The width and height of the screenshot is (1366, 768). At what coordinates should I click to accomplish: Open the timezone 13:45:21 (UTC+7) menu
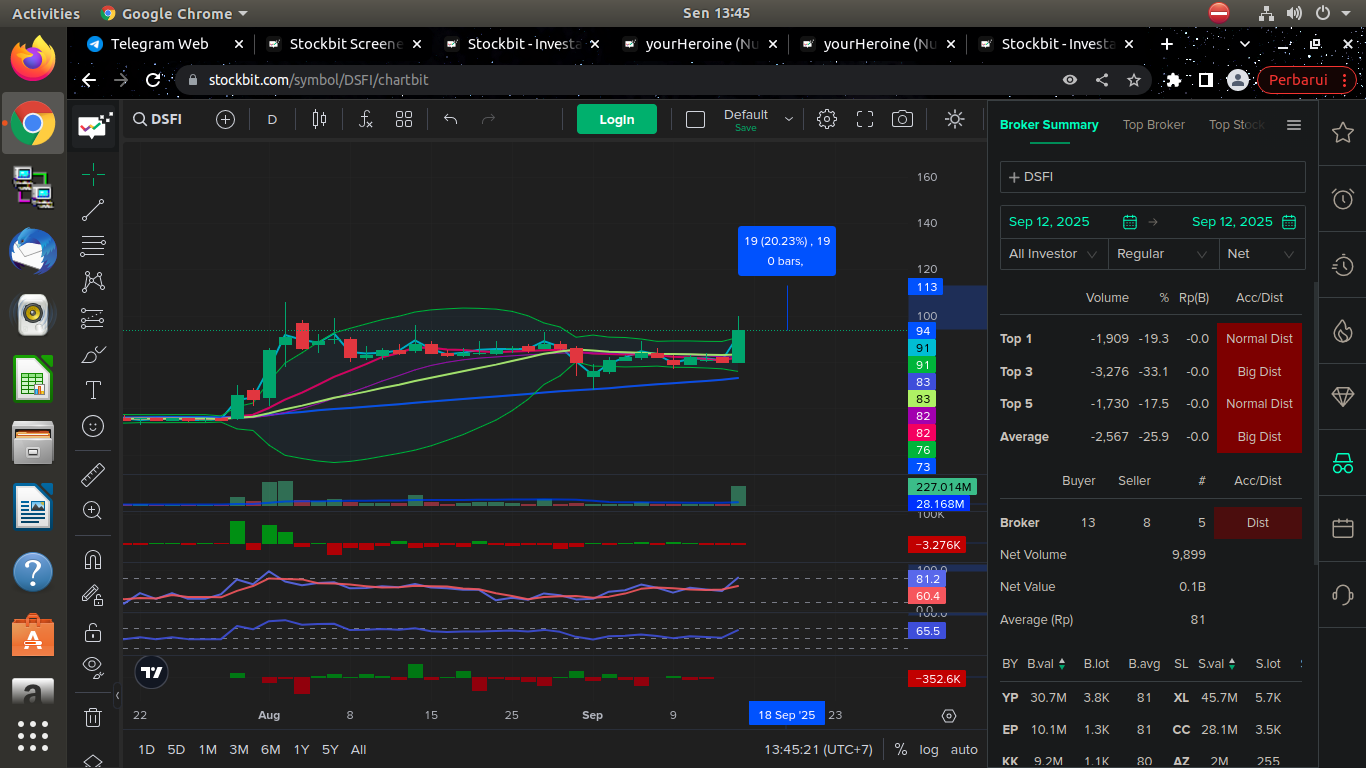[818, 749]
